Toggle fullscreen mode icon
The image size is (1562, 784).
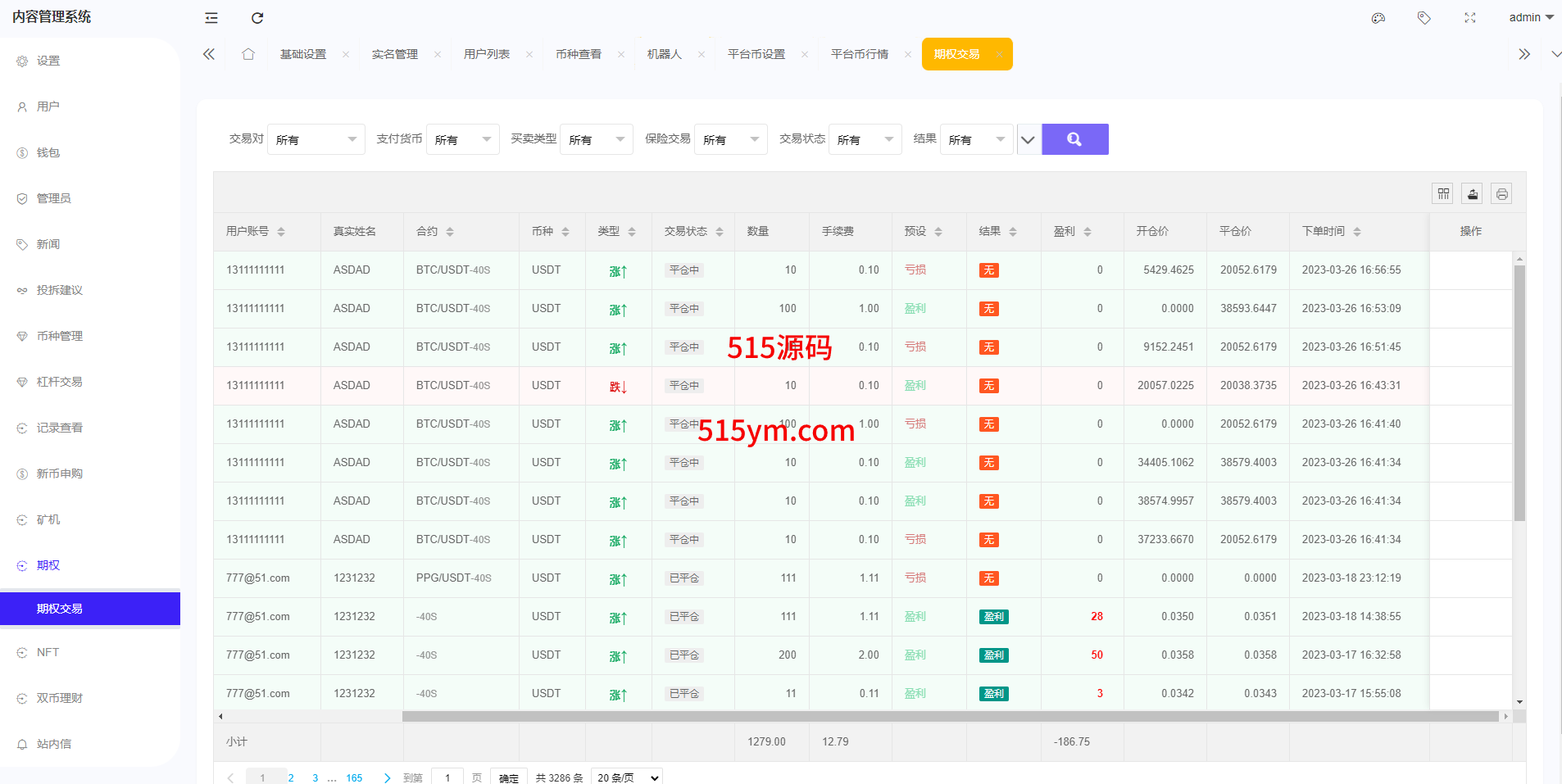tap(1470, 18)
